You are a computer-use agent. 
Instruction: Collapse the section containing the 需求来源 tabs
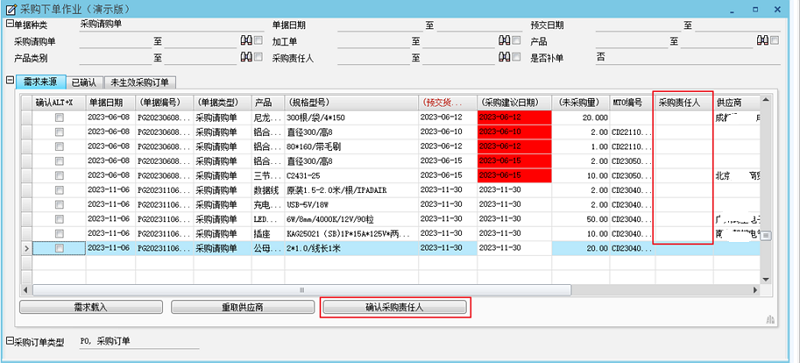(x=9, y=80)
